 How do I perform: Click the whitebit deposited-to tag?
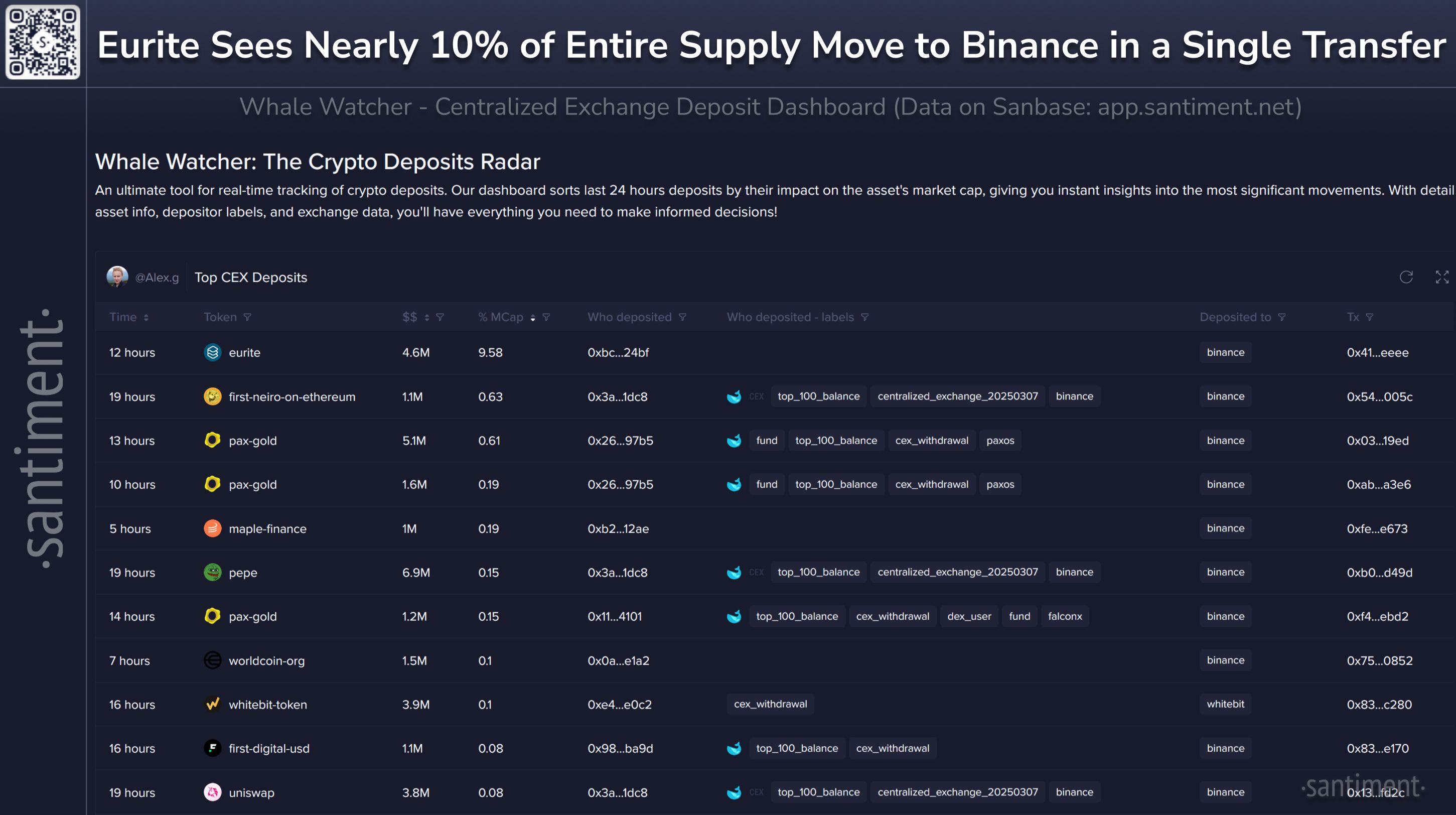tap(1225, 704)
